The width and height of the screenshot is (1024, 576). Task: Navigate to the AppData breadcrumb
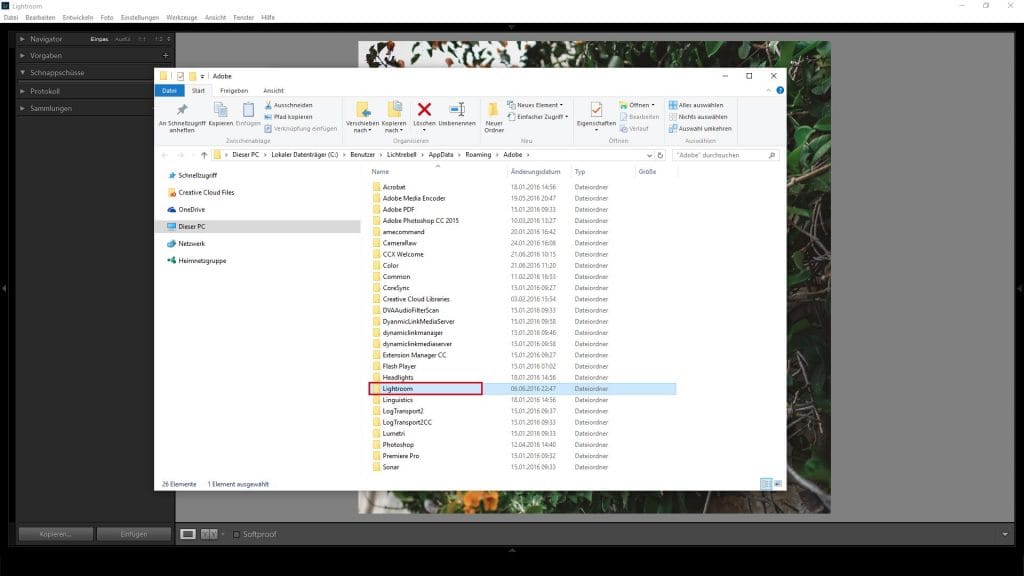441,155
